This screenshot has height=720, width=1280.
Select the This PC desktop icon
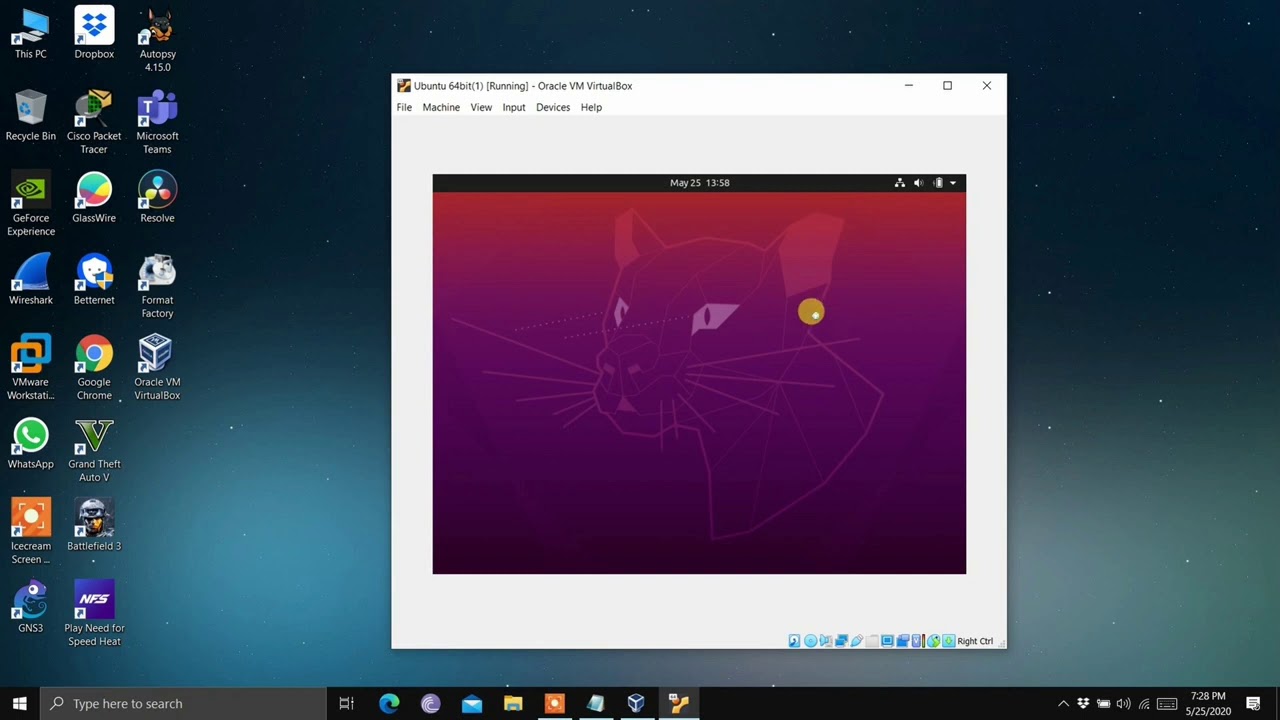30,33
